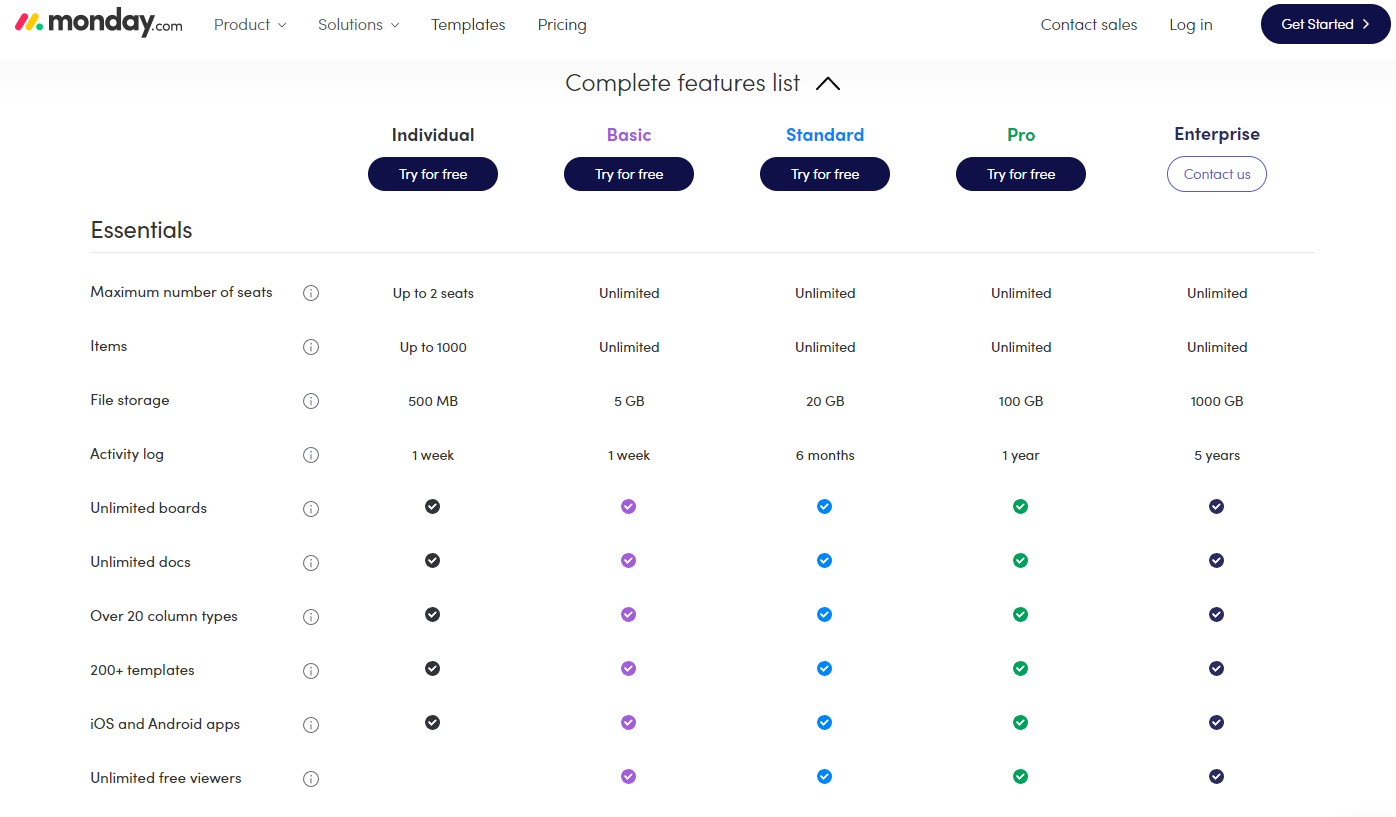Open info icon for iOS and Android apps
This screenshot has height=817, width=1396.
click(x=311, y=725)
